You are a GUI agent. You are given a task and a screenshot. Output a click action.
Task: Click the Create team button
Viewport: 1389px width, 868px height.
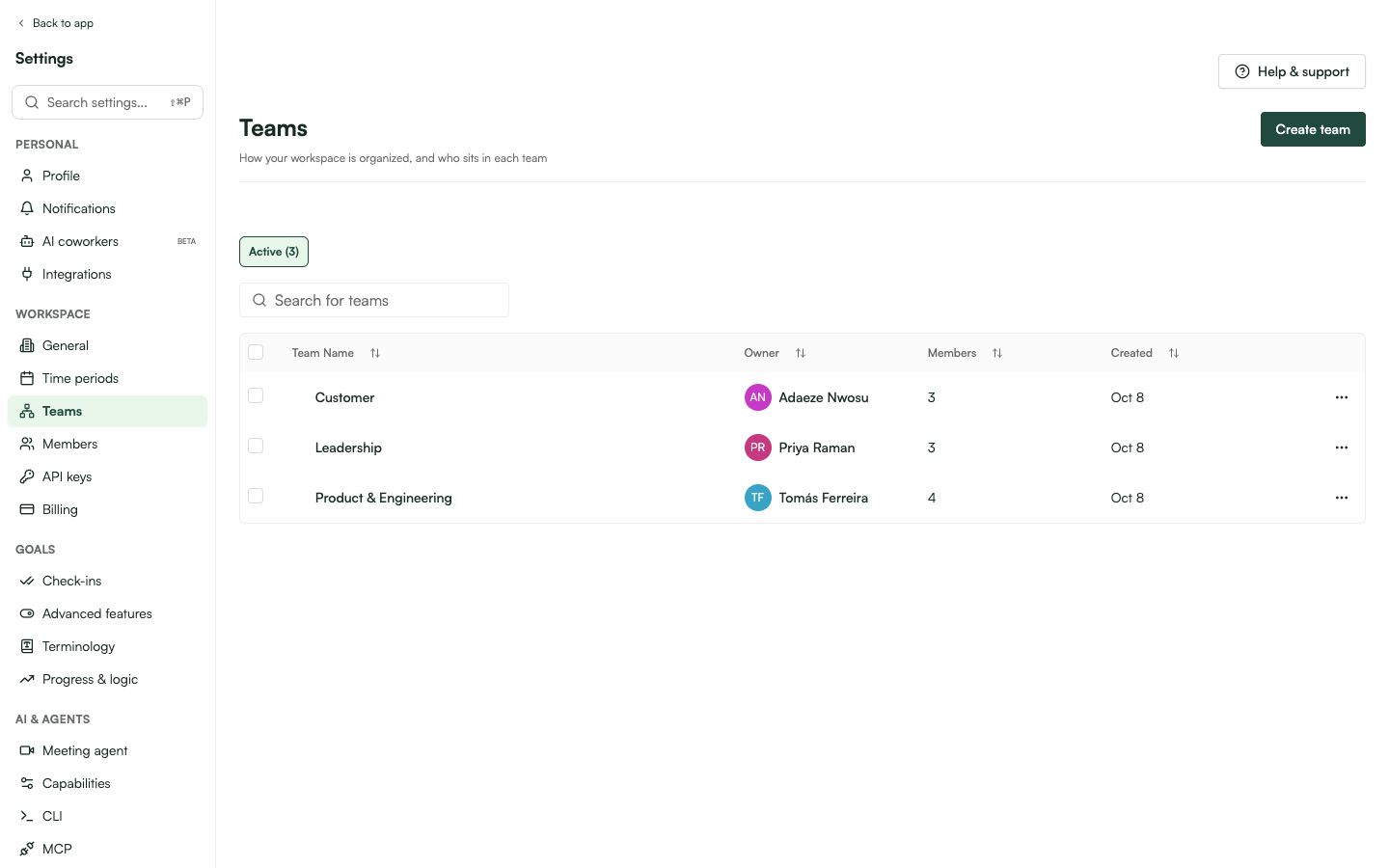pyautogui.click(x=1313, y=129)
